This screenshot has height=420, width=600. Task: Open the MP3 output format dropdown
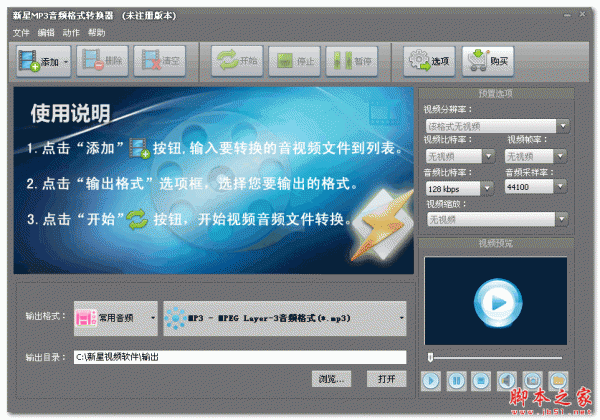pyautogui.click(x=285, y=318)
